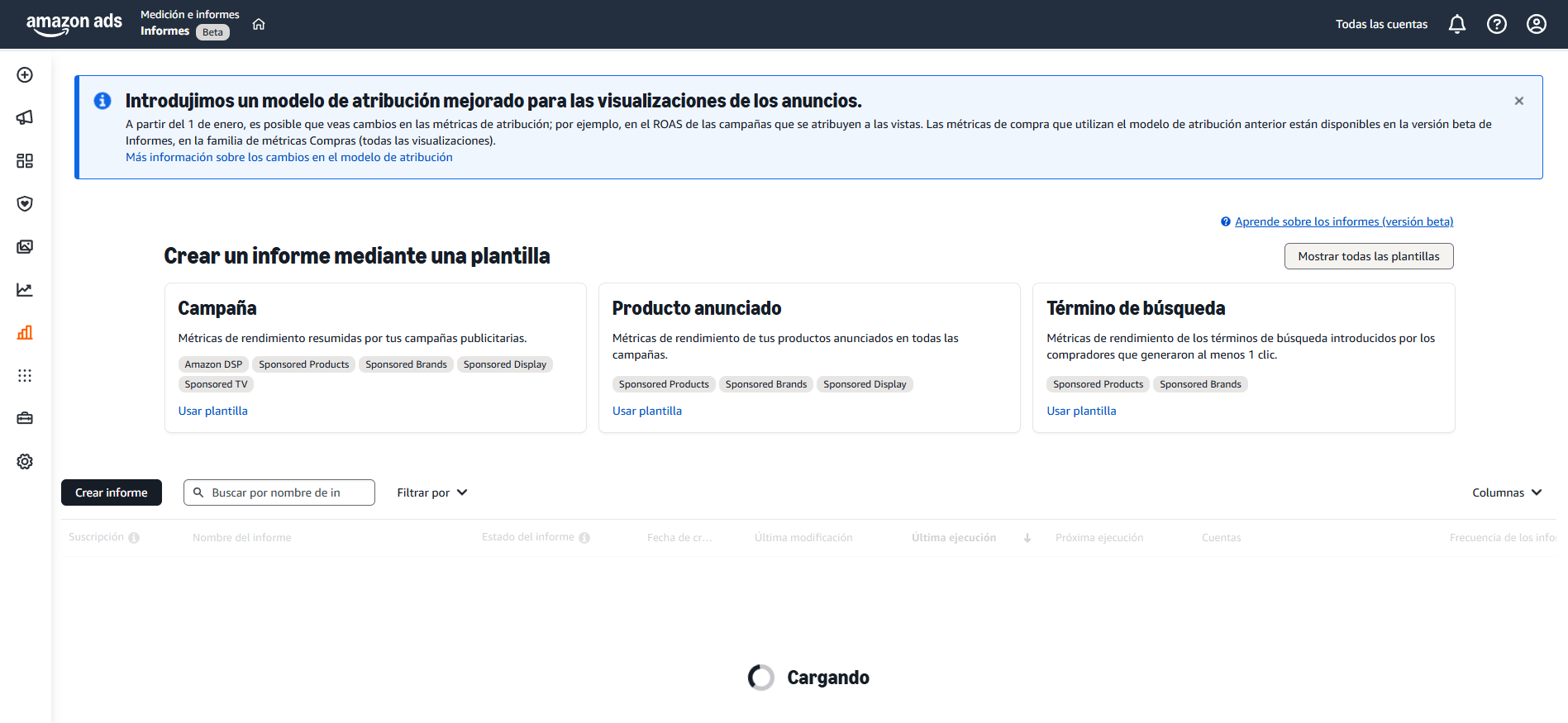Click the Amazon DSP tag in Campaña card
This screenshot has width=1568, height=723.
coord(213,364)
